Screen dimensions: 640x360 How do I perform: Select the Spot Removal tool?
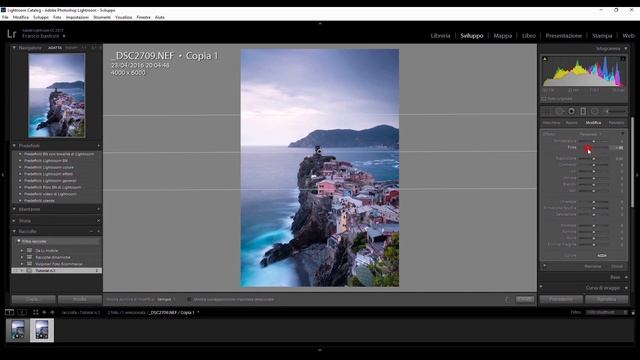[x=560, y=111]
